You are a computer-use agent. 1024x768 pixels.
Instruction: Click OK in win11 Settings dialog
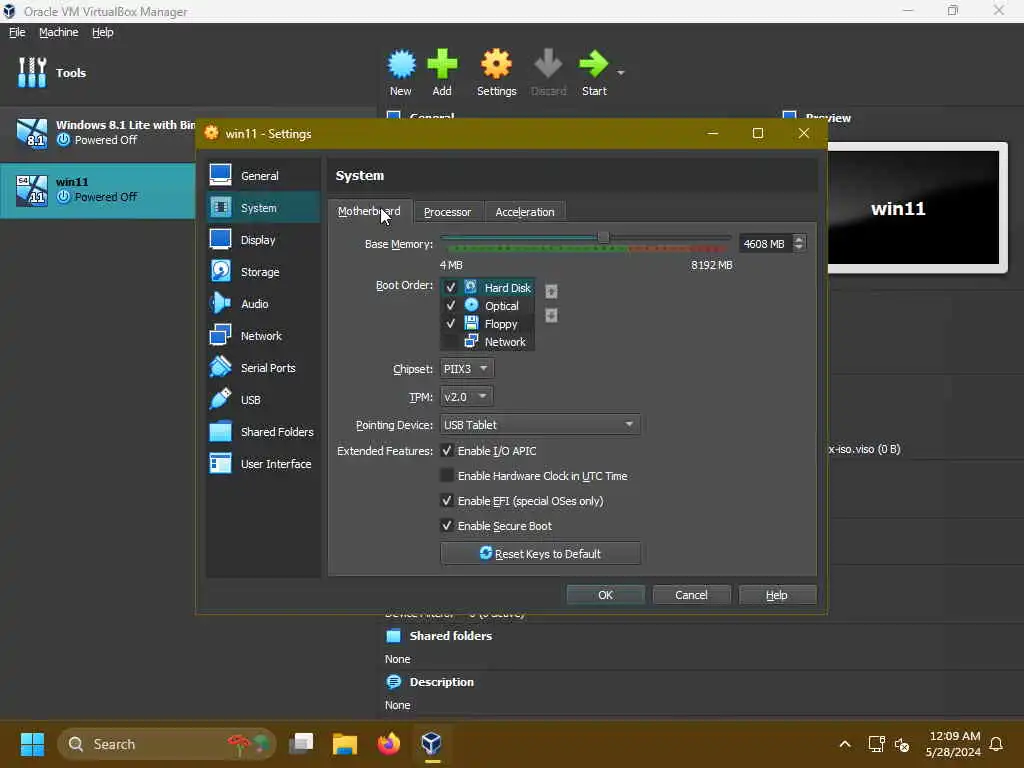click(605, 595)
